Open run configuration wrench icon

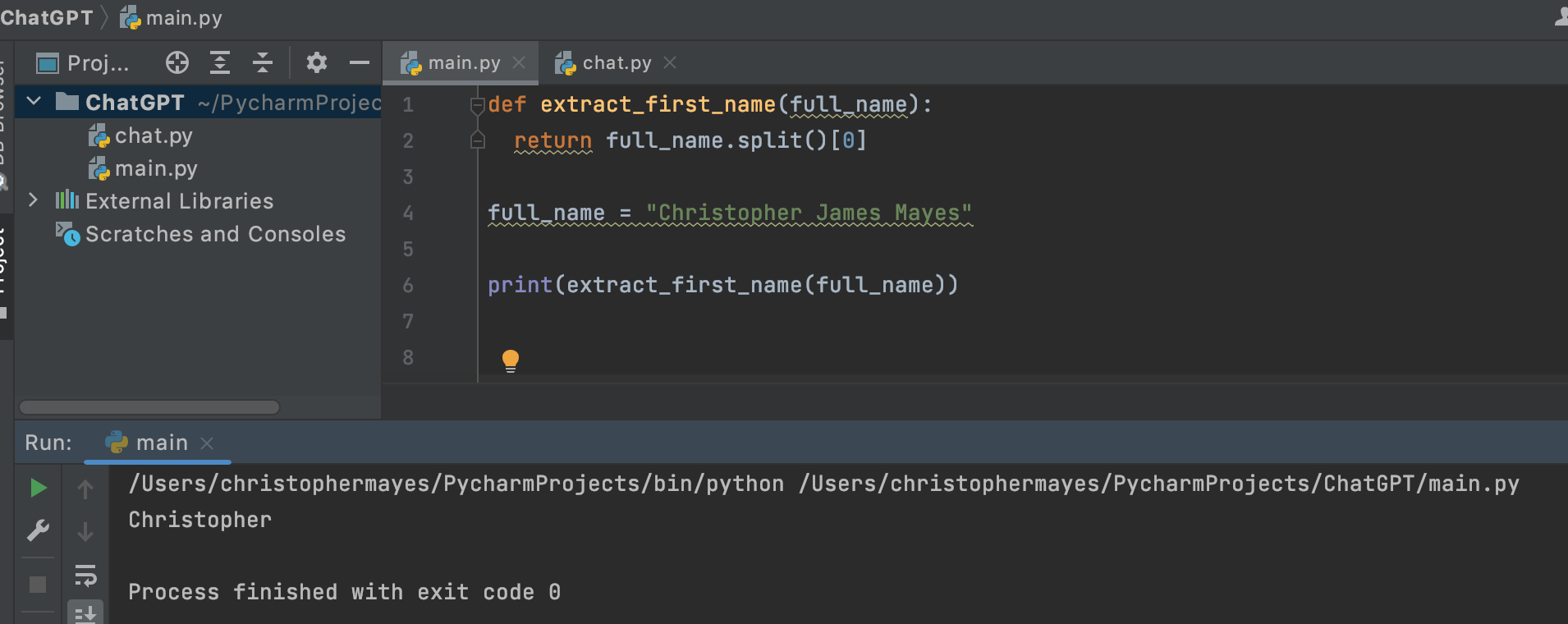point(38,531)
